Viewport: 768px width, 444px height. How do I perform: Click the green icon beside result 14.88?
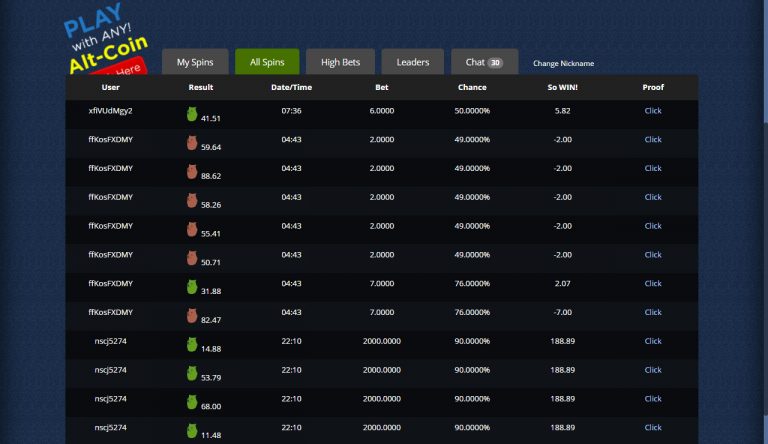192,345
